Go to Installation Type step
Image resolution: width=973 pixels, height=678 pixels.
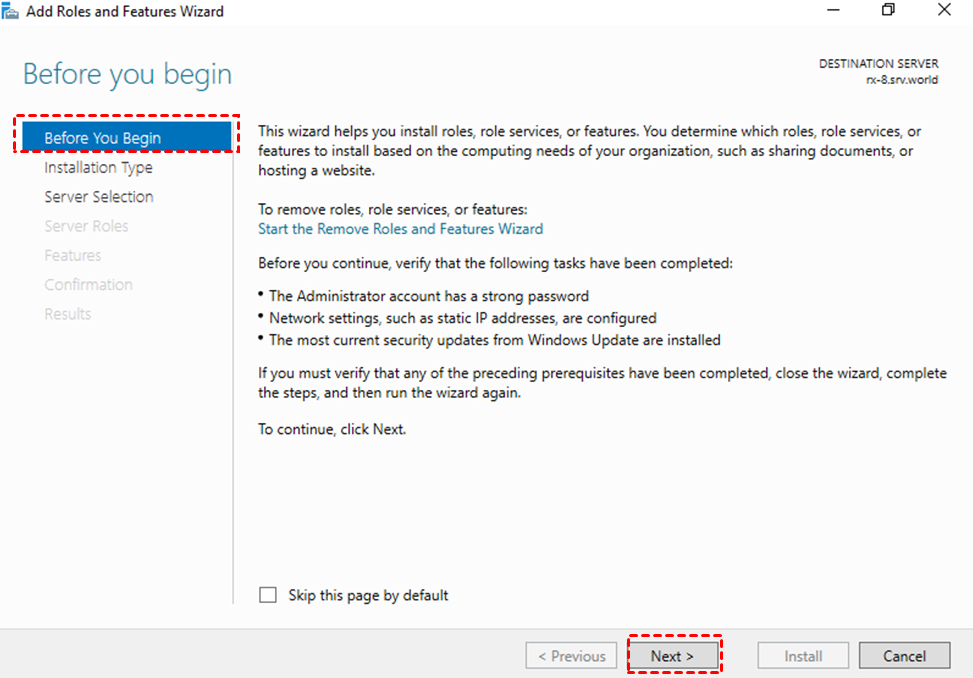(x=98, y=167)
